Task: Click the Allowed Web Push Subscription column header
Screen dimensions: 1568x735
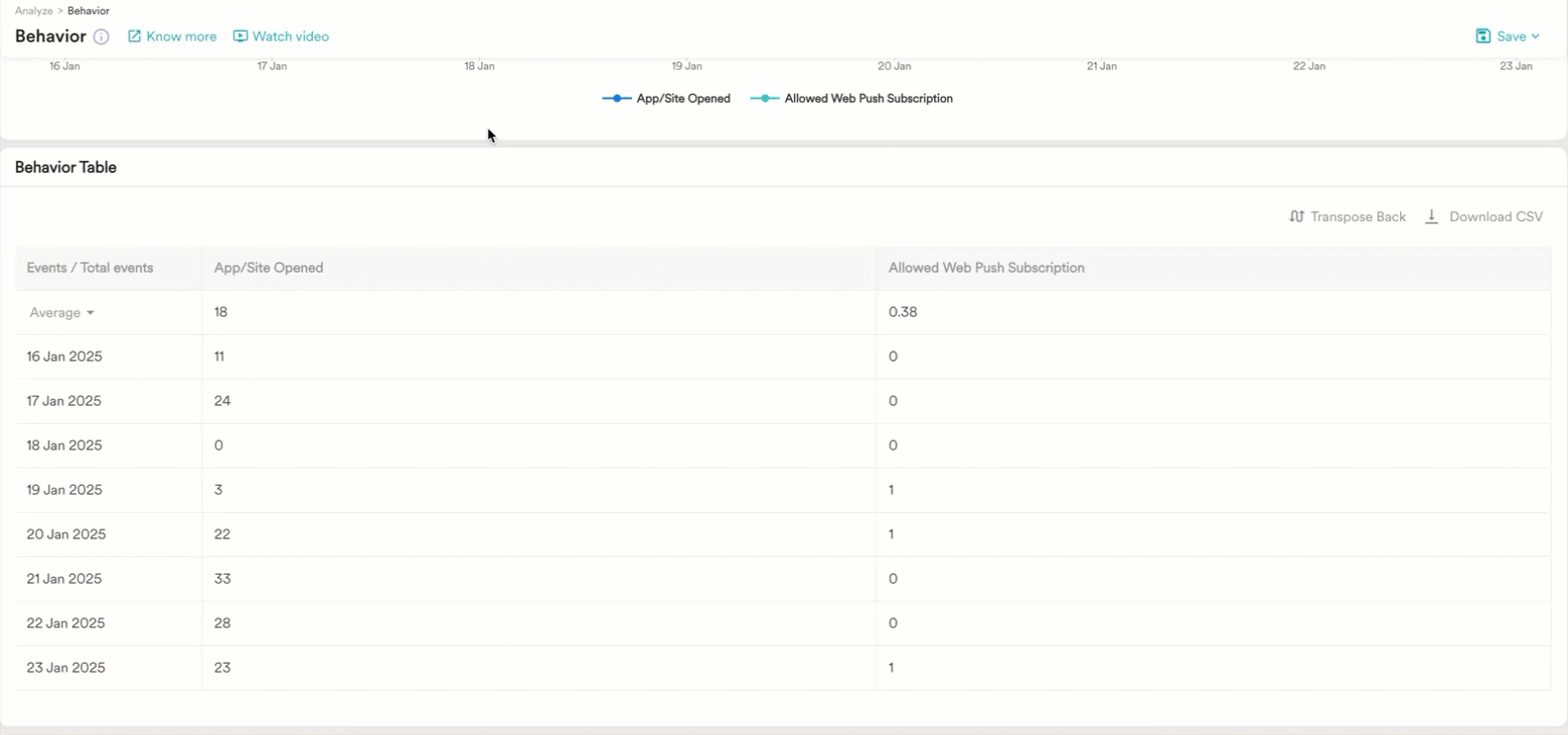Action: [985, 268]
